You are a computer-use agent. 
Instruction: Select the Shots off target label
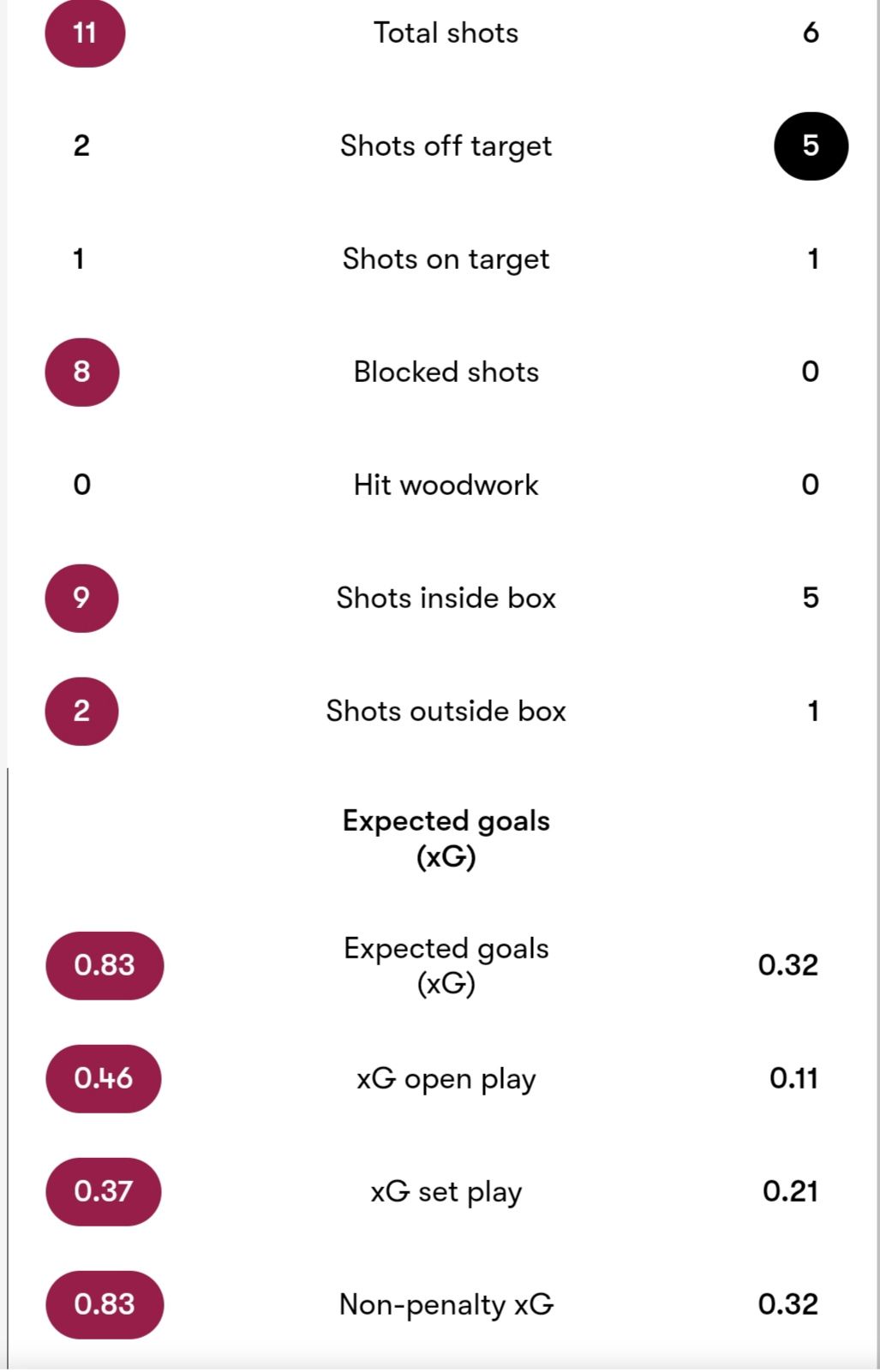point(446,146)
